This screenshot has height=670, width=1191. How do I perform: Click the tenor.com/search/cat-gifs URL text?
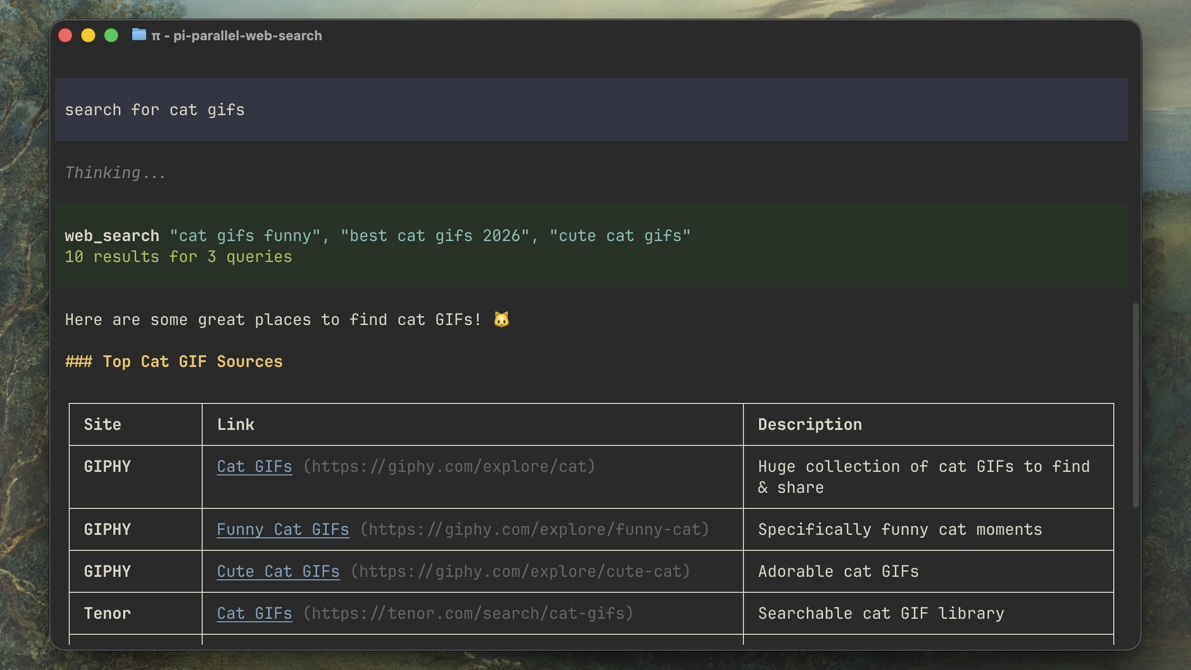468,614
